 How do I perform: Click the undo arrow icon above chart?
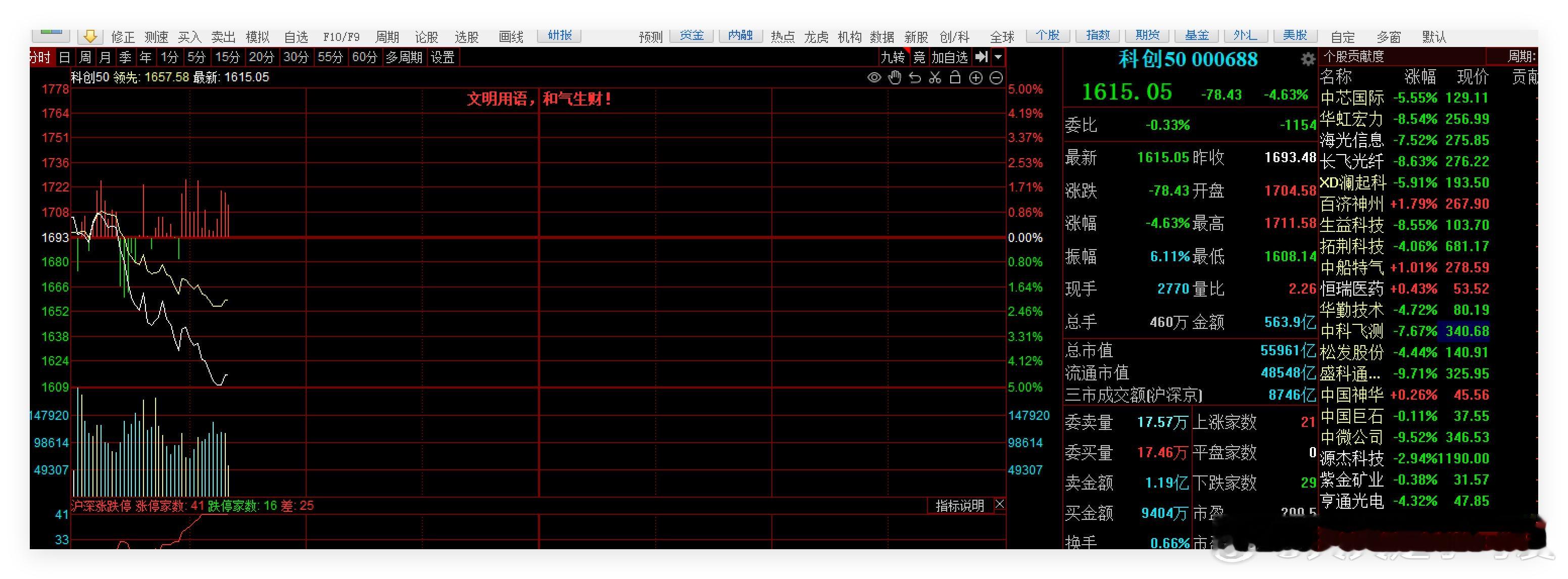tap(915, 77)
